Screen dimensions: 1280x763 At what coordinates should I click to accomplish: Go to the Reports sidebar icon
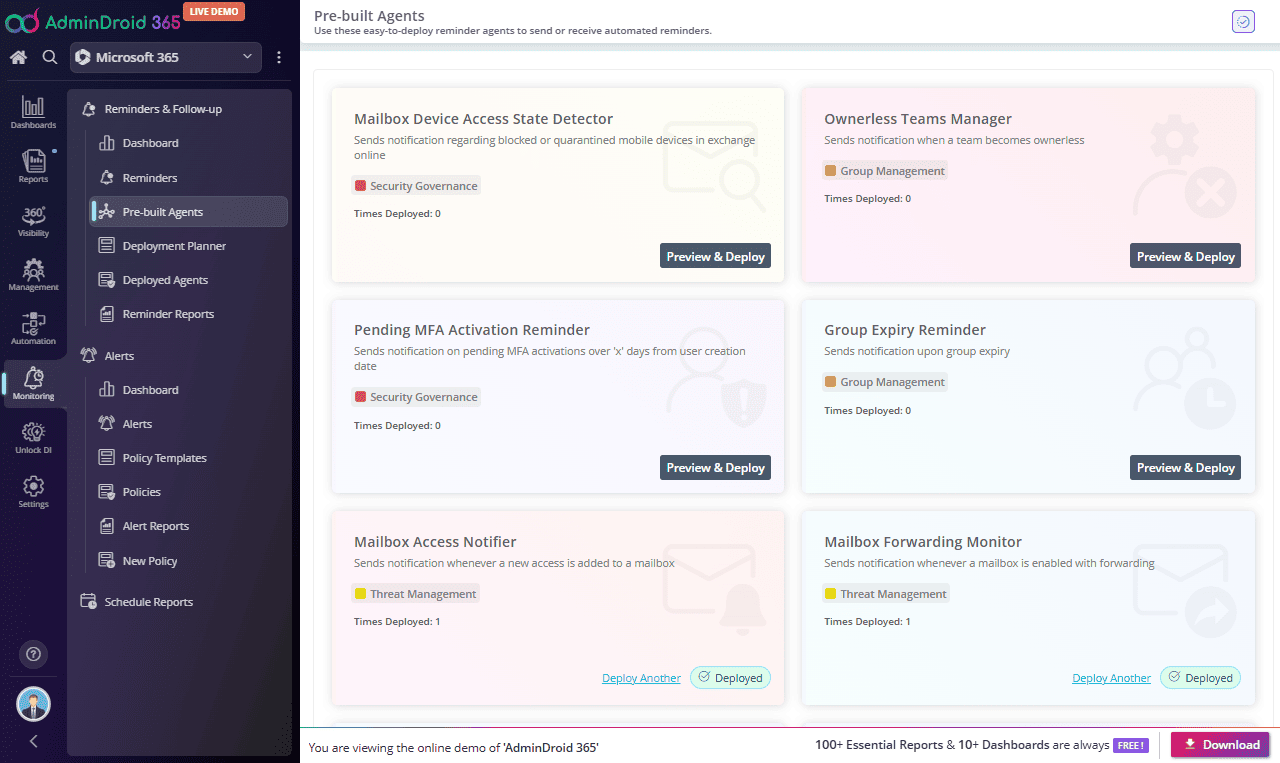coord(33,166)
